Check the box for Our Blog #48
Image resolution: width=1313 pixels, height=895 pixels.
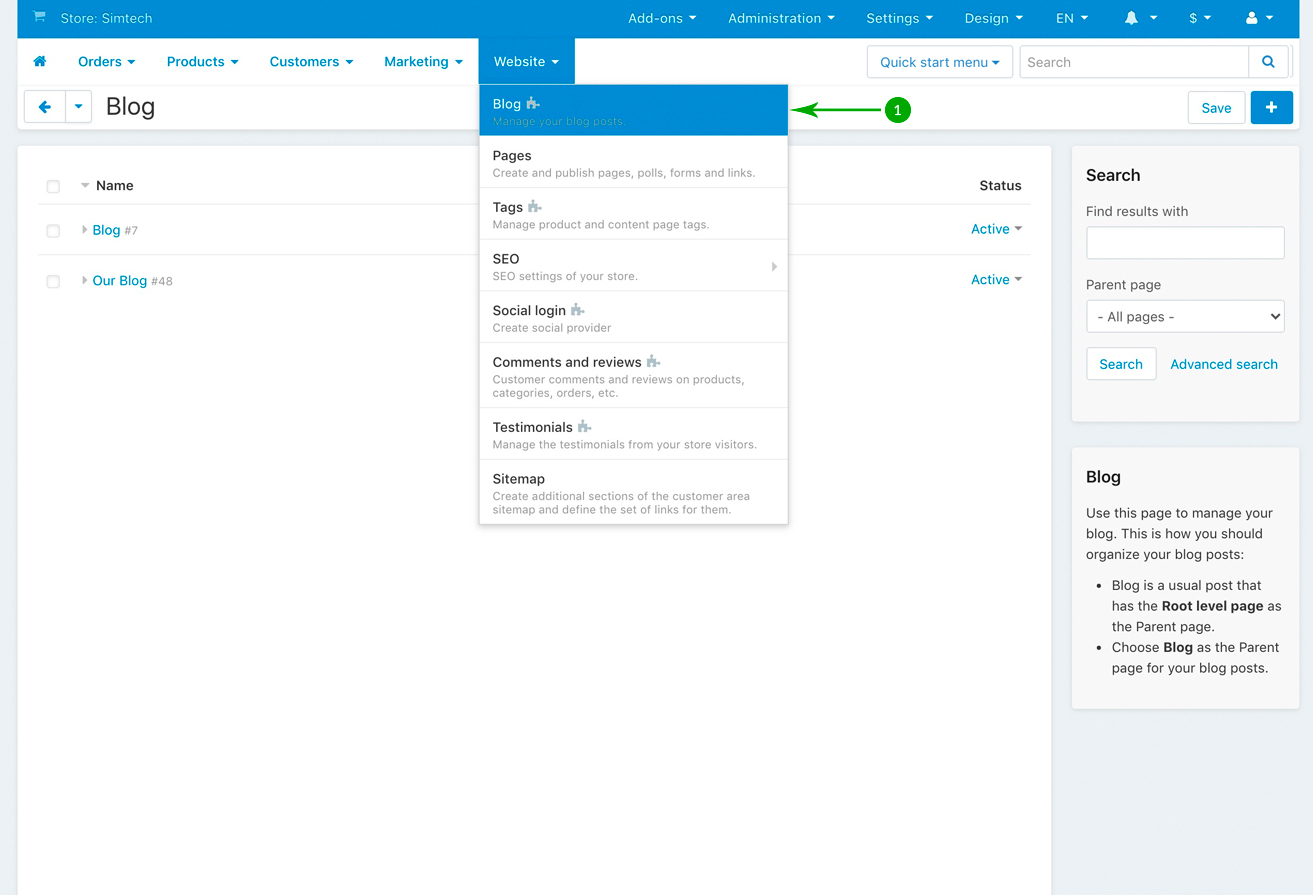pyautogui.click(x=53, y=282)
